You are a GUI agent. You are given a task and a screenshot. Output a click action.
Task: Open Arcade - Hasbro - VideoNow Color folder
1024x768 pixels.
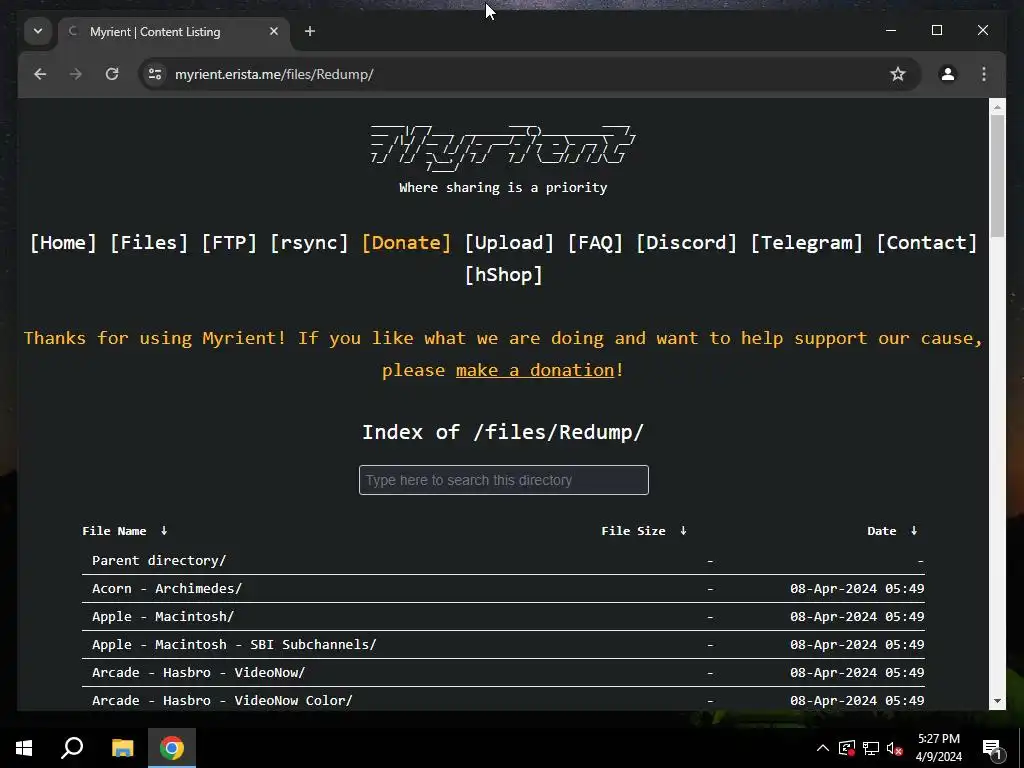pos(222,701)
